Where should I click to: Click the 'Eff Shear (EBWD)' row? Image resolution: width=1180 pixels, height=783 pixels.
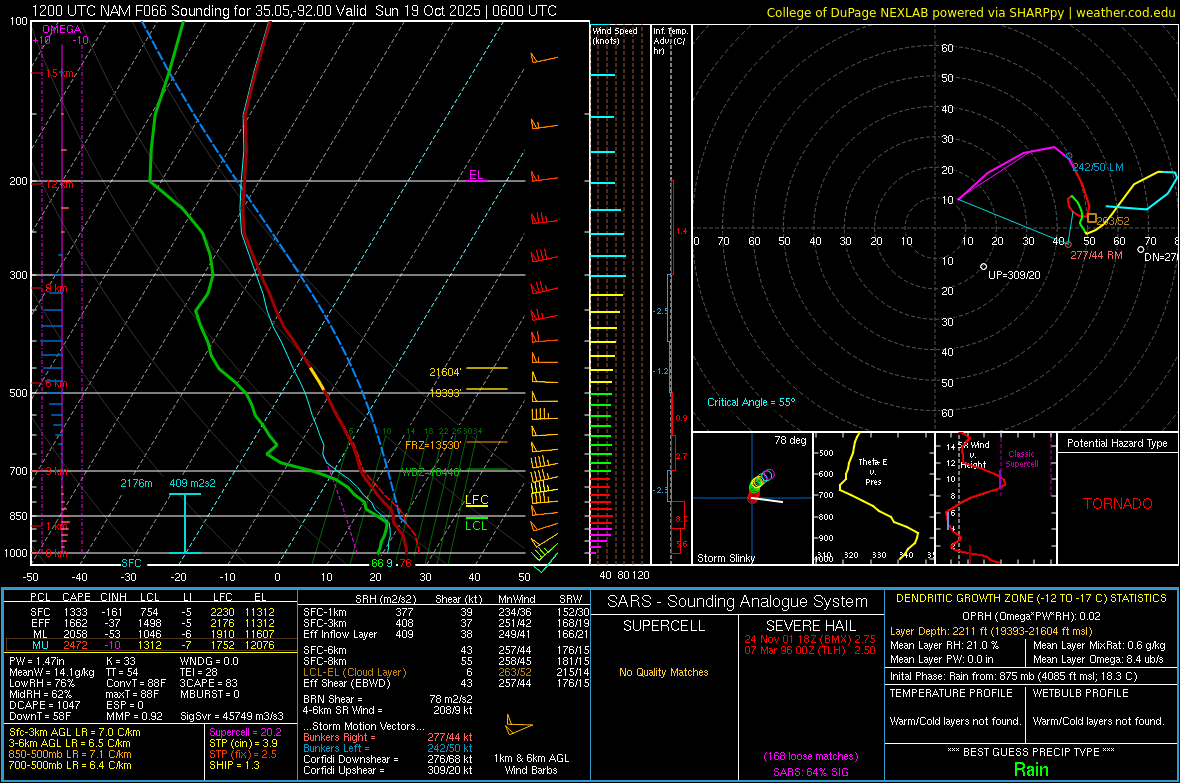point(446,683)
